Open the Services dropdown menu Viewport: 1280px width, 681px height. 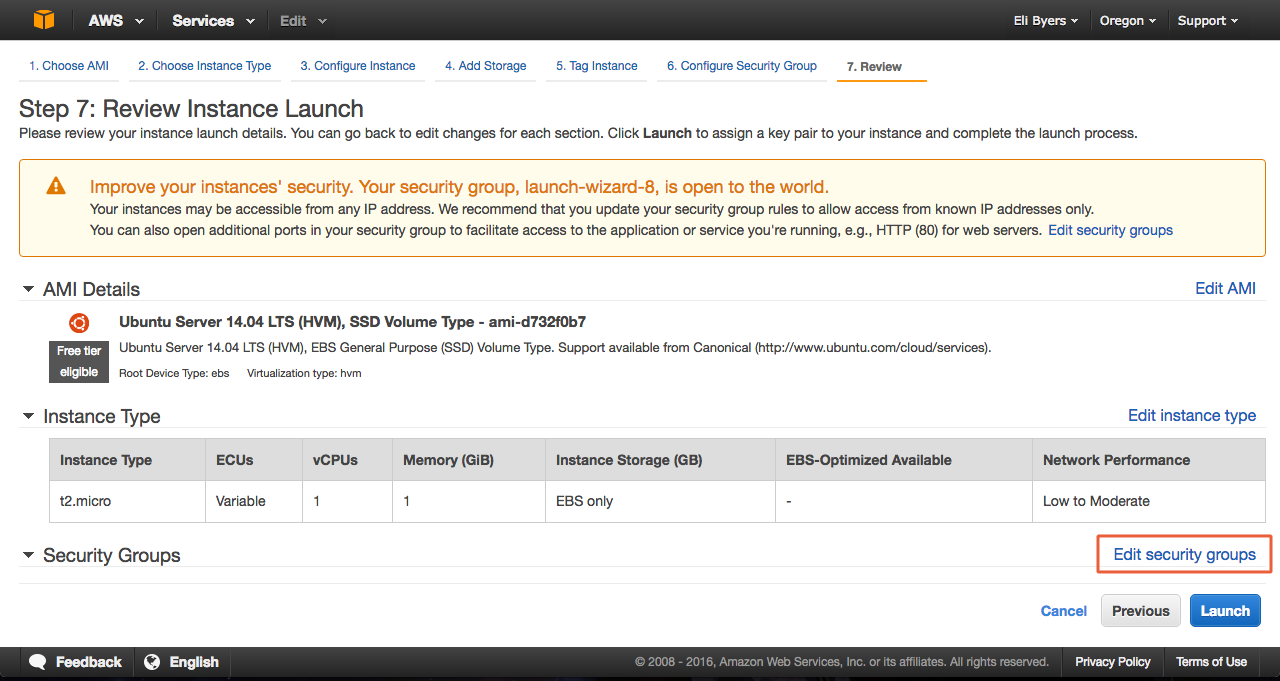(x=212, y=20)
